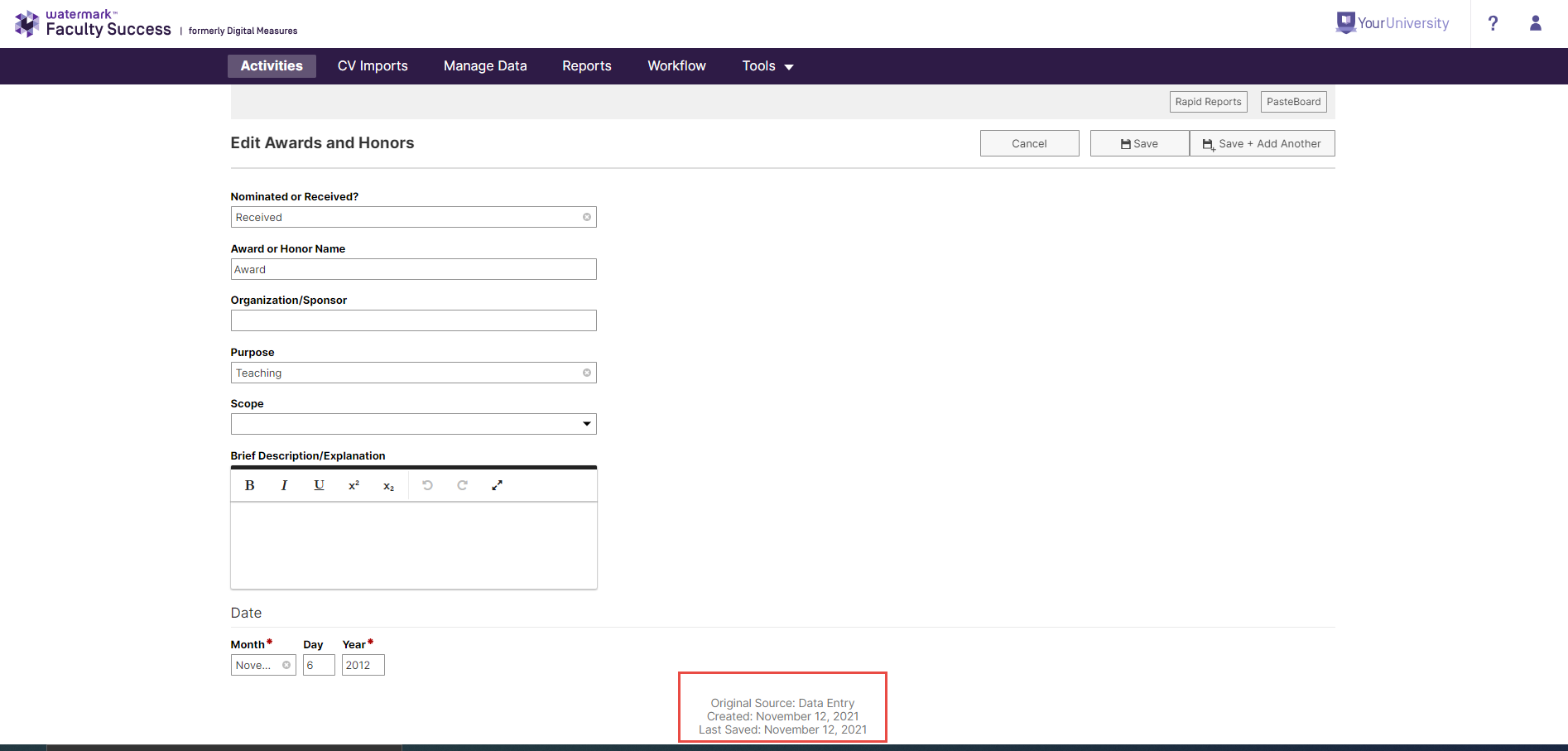Click the Redo icon in the editor
Image resolution: width=1568 pixels, height=751 pixels.
462,485
